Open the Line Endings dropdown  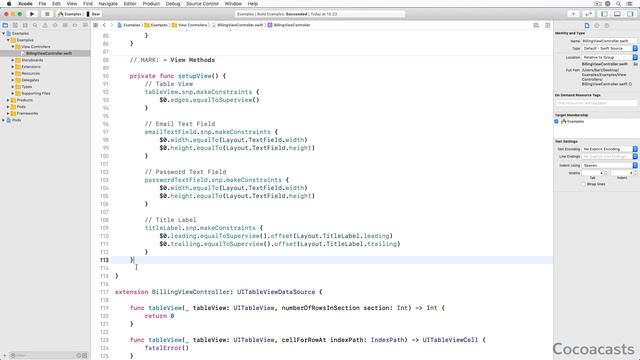click(x=609, y=157)
